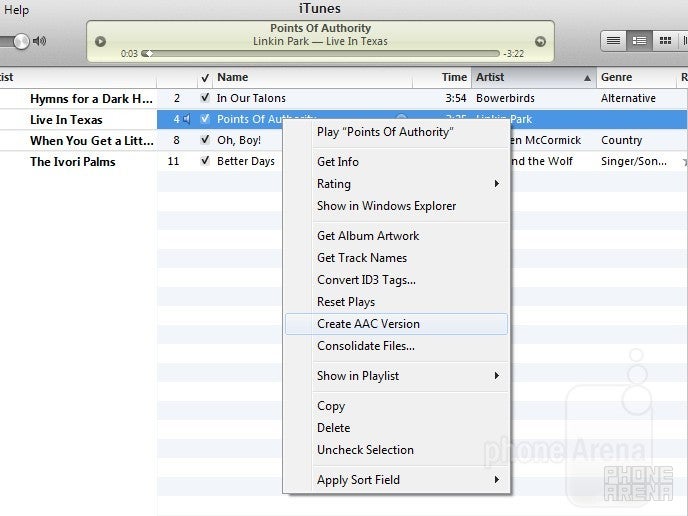Select the When You Get a Litt... album
The width and height of the screenshot is (688, 516).
[x=92, y=141]
